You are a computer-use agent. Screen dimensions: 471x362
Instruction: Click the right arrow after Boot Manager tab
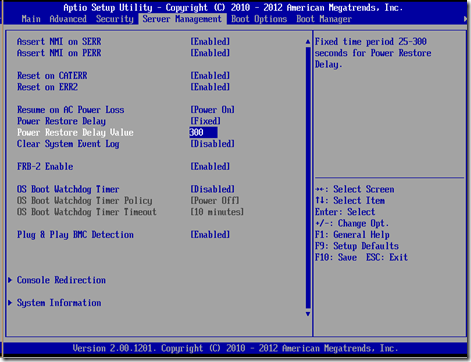tap(465, 19)
